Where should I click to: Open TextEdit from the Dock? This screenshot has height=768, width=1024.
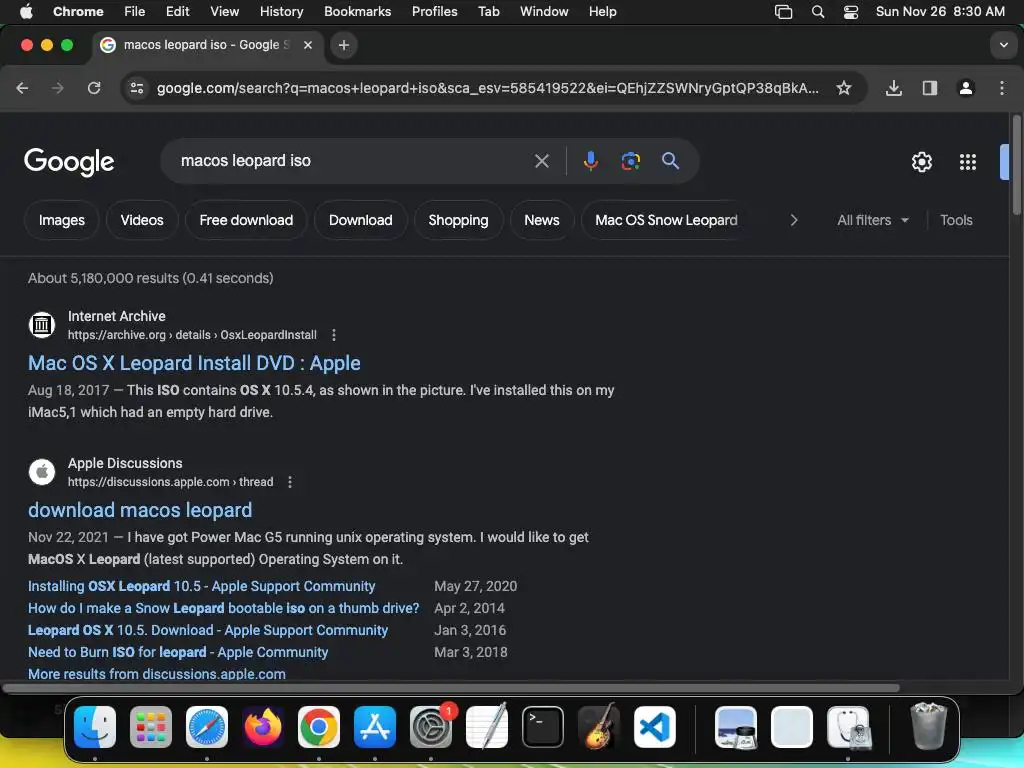coord(487,726)
